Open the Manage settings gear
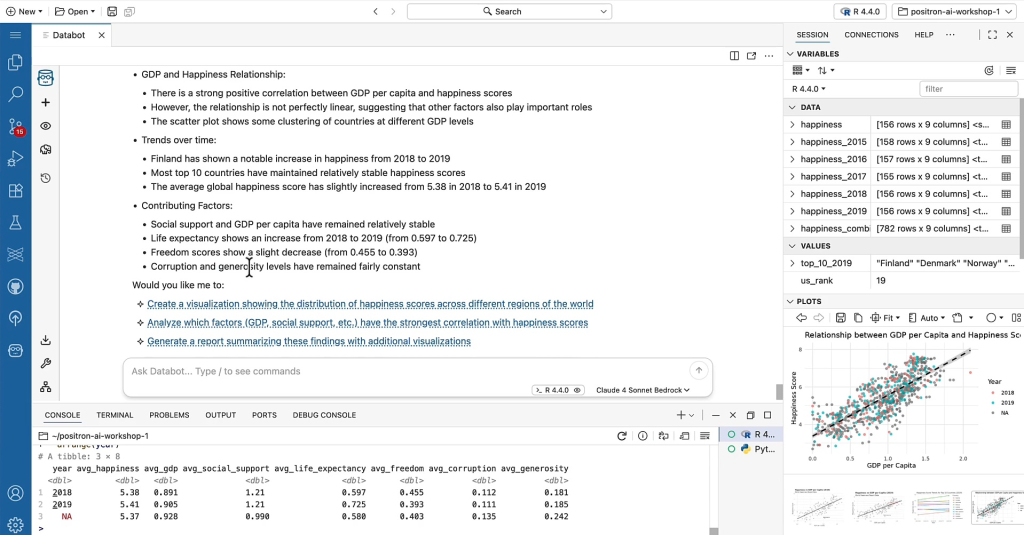Image resolution: width=1024 pixels, height=535 pixels. 15,524
